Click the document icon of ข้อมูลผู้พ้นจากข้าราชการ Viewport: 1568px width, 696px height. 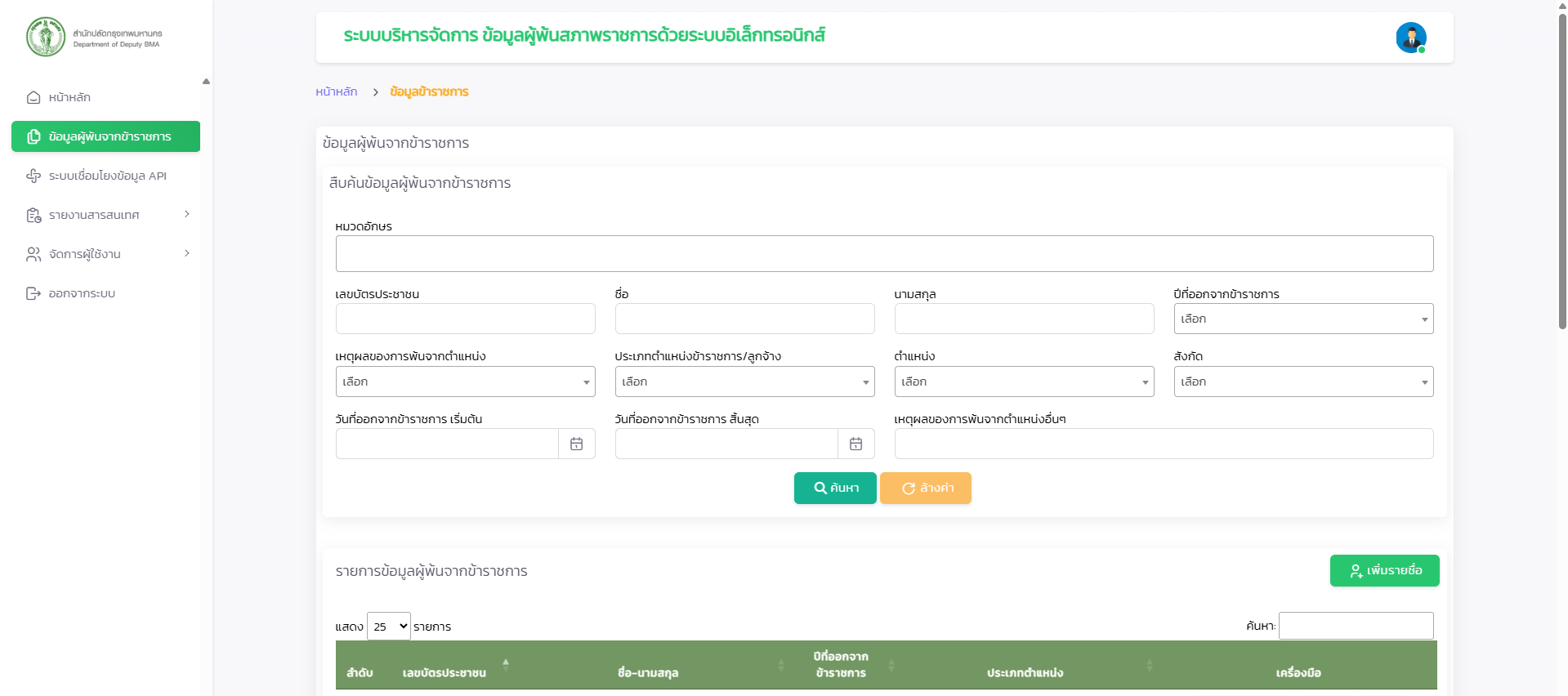[34, 136]
